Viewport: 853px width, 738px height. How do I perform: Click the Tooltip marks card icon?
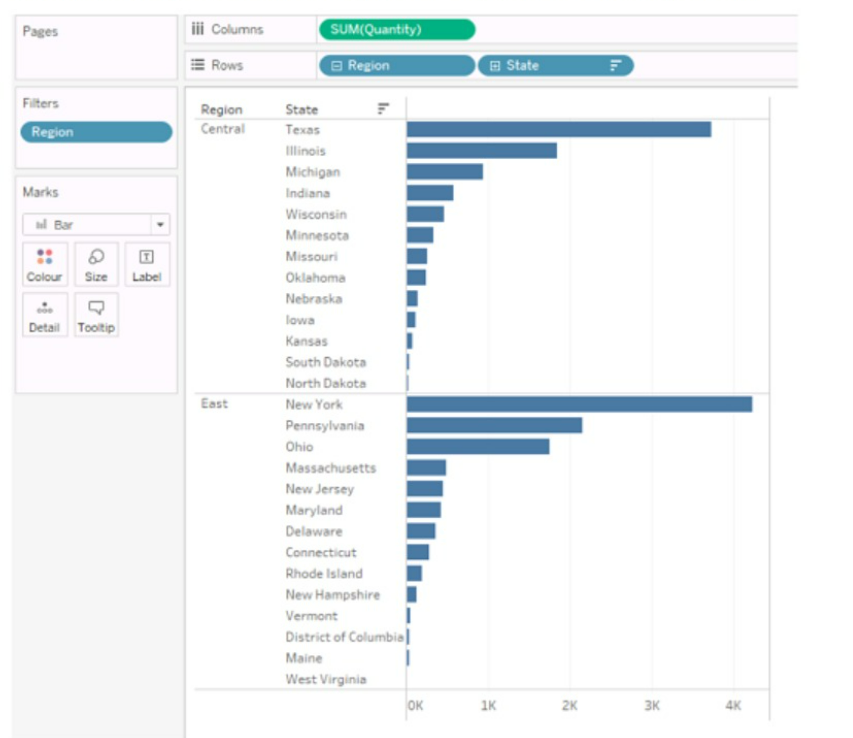pyautogui.click(x=96, y=308)
